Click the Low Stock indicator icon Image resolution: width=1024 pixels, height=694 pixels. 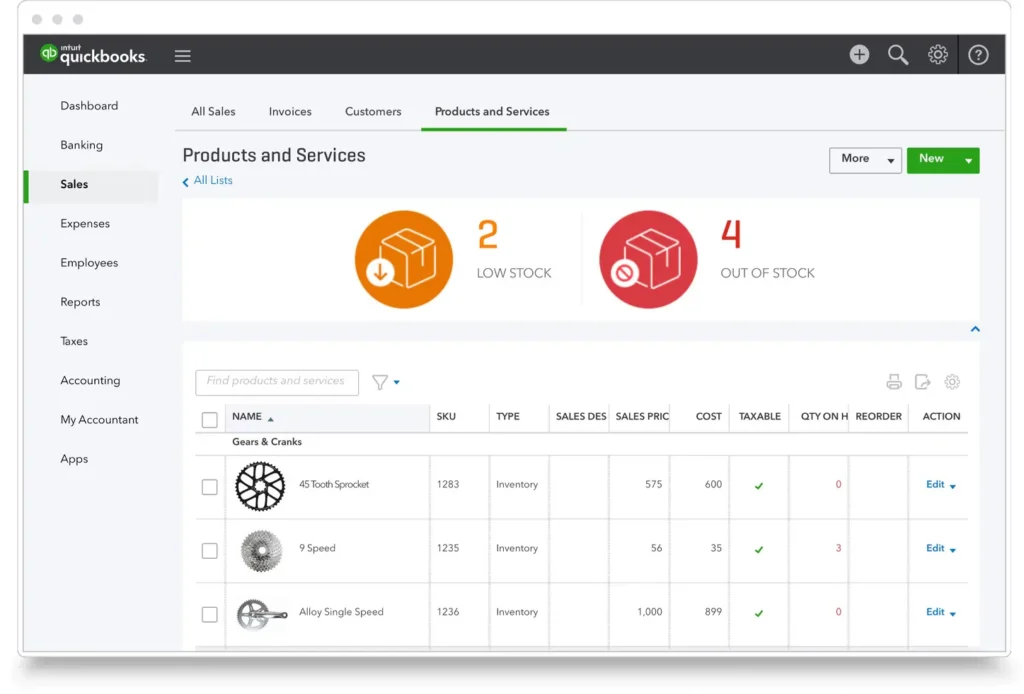403,258
